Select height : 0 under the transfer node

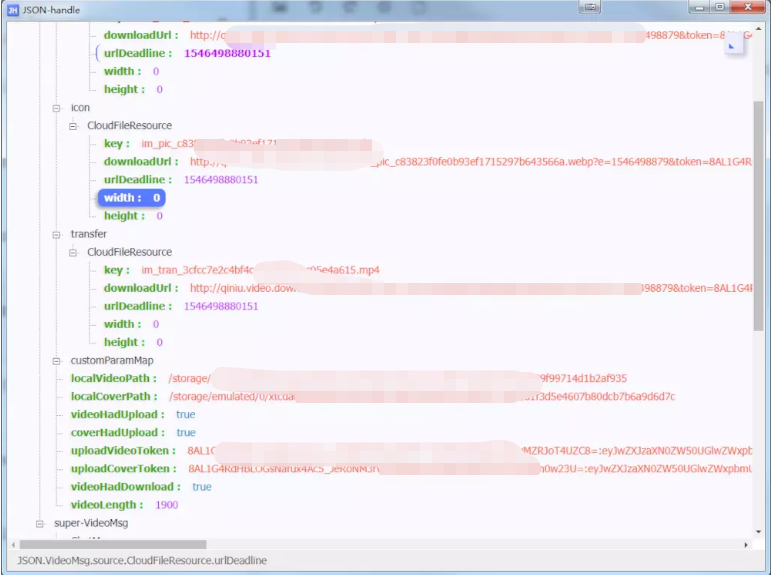click(133, 342)
